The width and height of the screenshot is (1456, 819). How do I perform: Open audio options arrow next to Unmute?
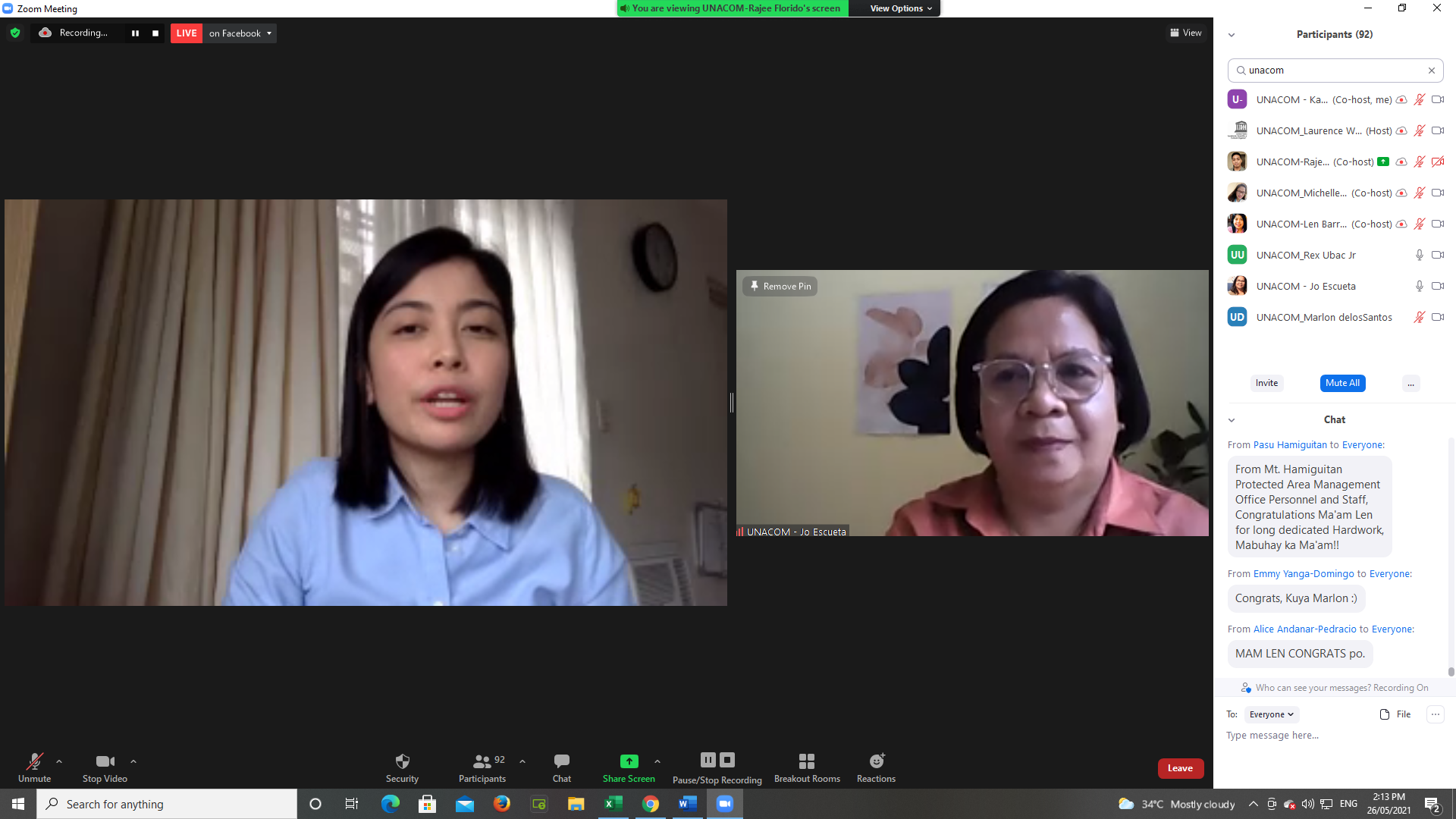59,761
